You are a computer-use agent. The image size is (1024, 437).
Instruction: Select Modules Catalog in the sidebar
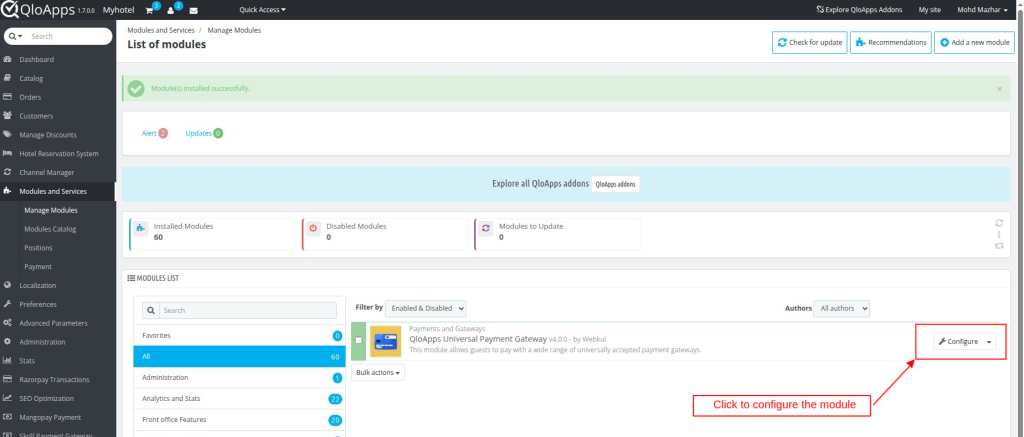[50, 229]
